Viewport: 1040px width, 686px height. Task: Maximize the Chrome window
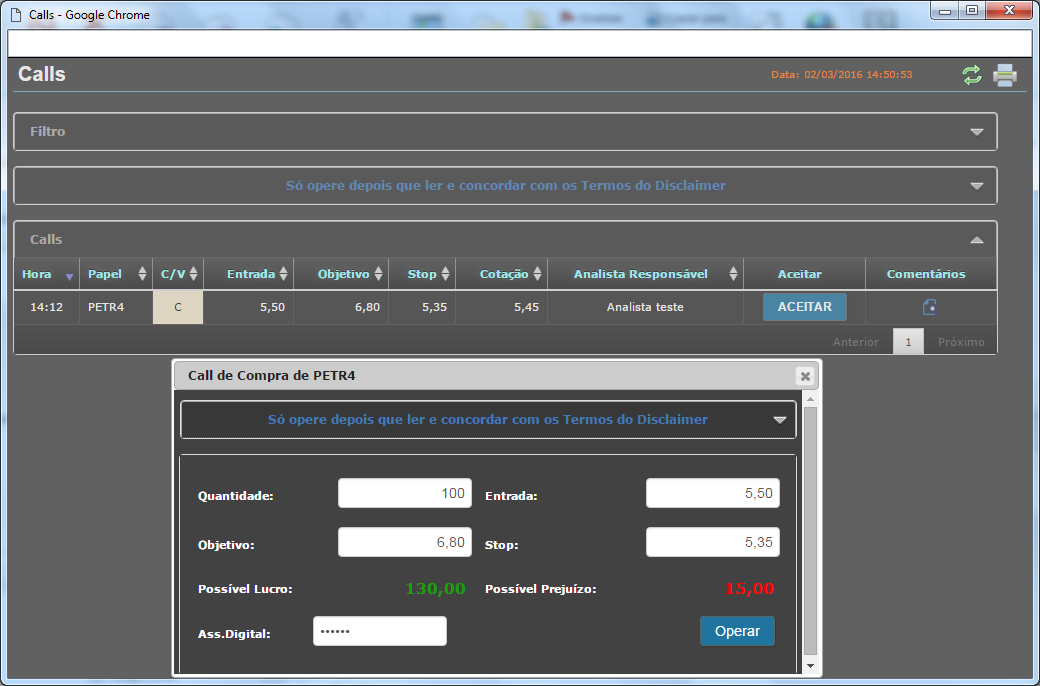[972, 11]
